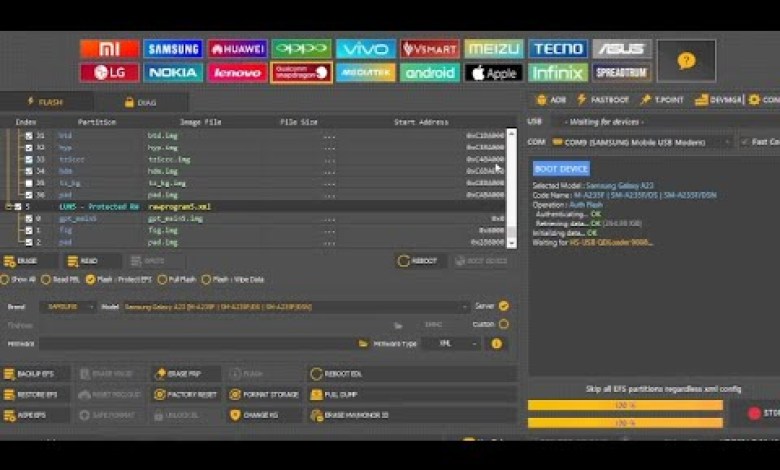
Task: Open the Huawei brand section
Action: [237, 49]
